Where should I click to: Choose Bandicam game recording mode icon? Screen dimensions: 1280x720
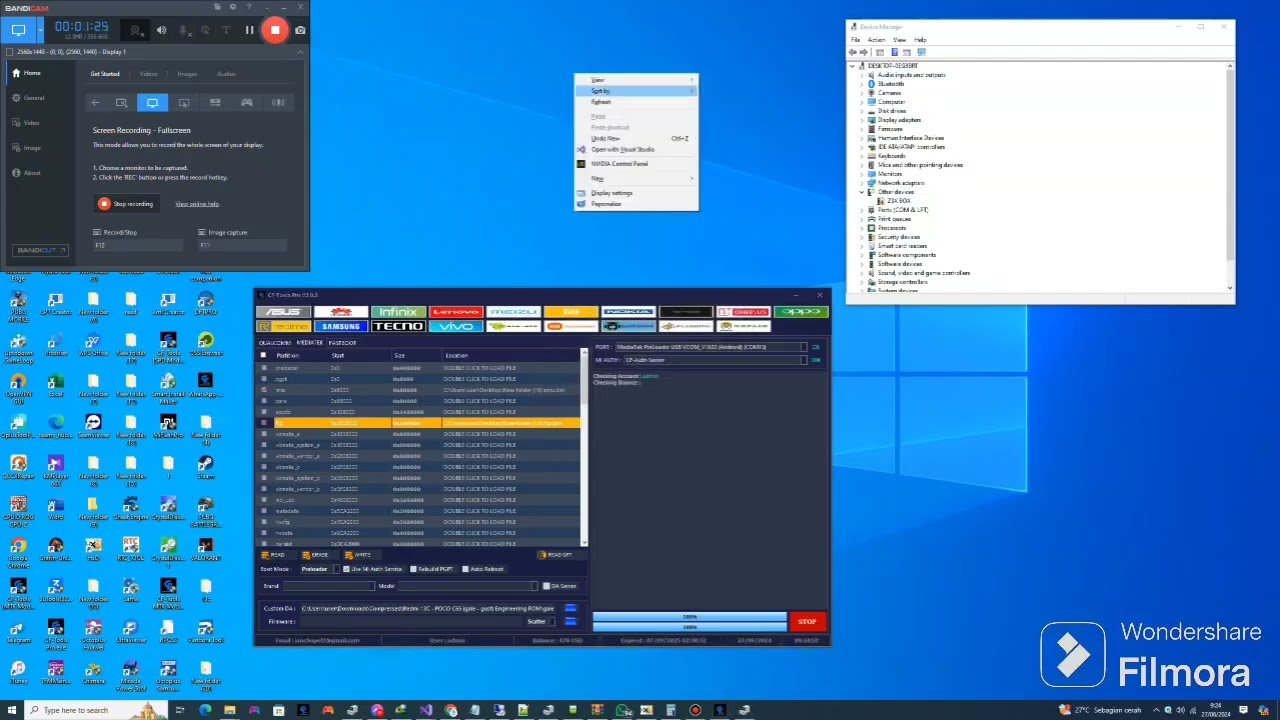click(246, 102)
